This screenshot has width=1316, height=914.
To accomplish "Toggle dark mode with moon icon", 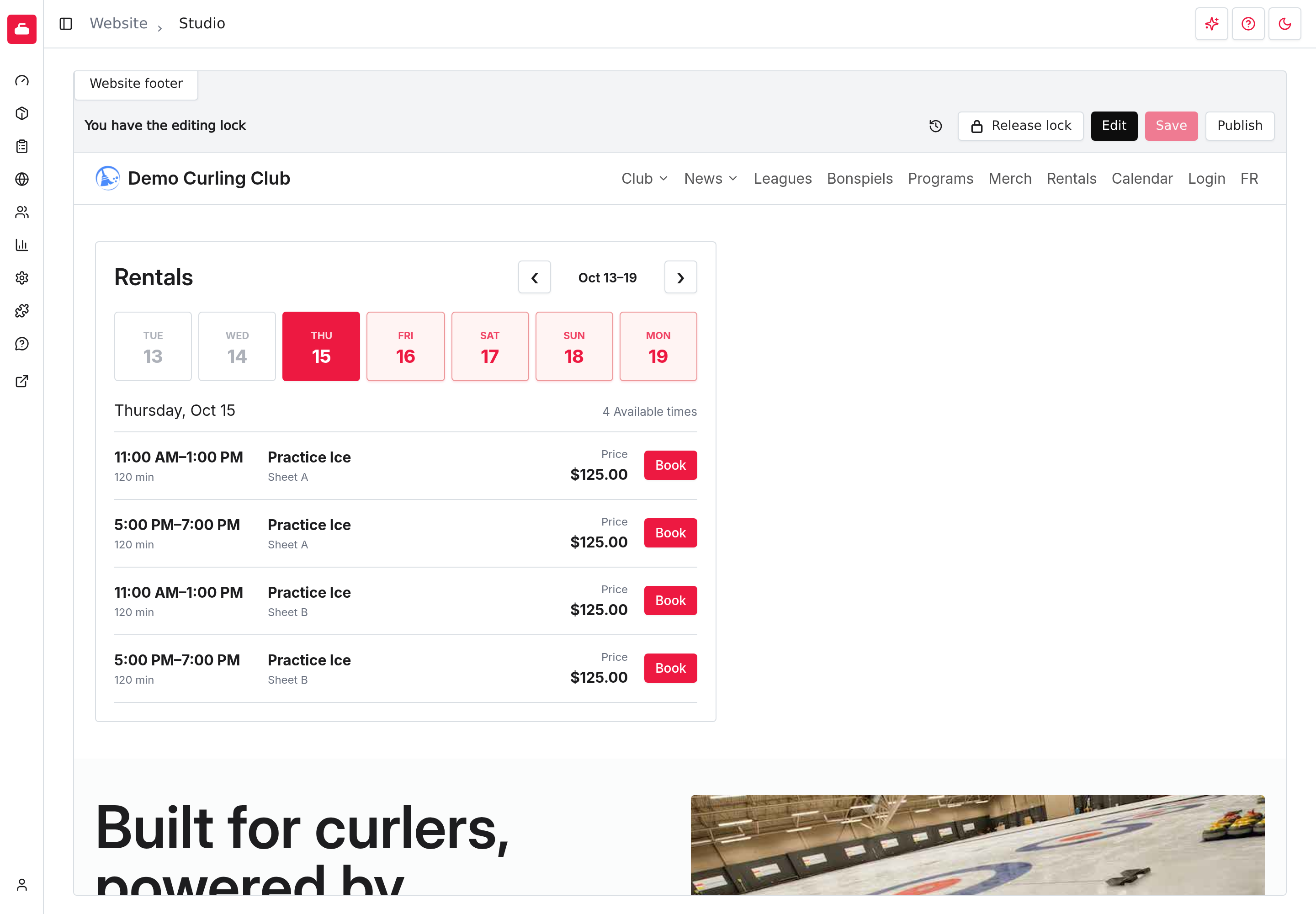I will coord(1285,23).
